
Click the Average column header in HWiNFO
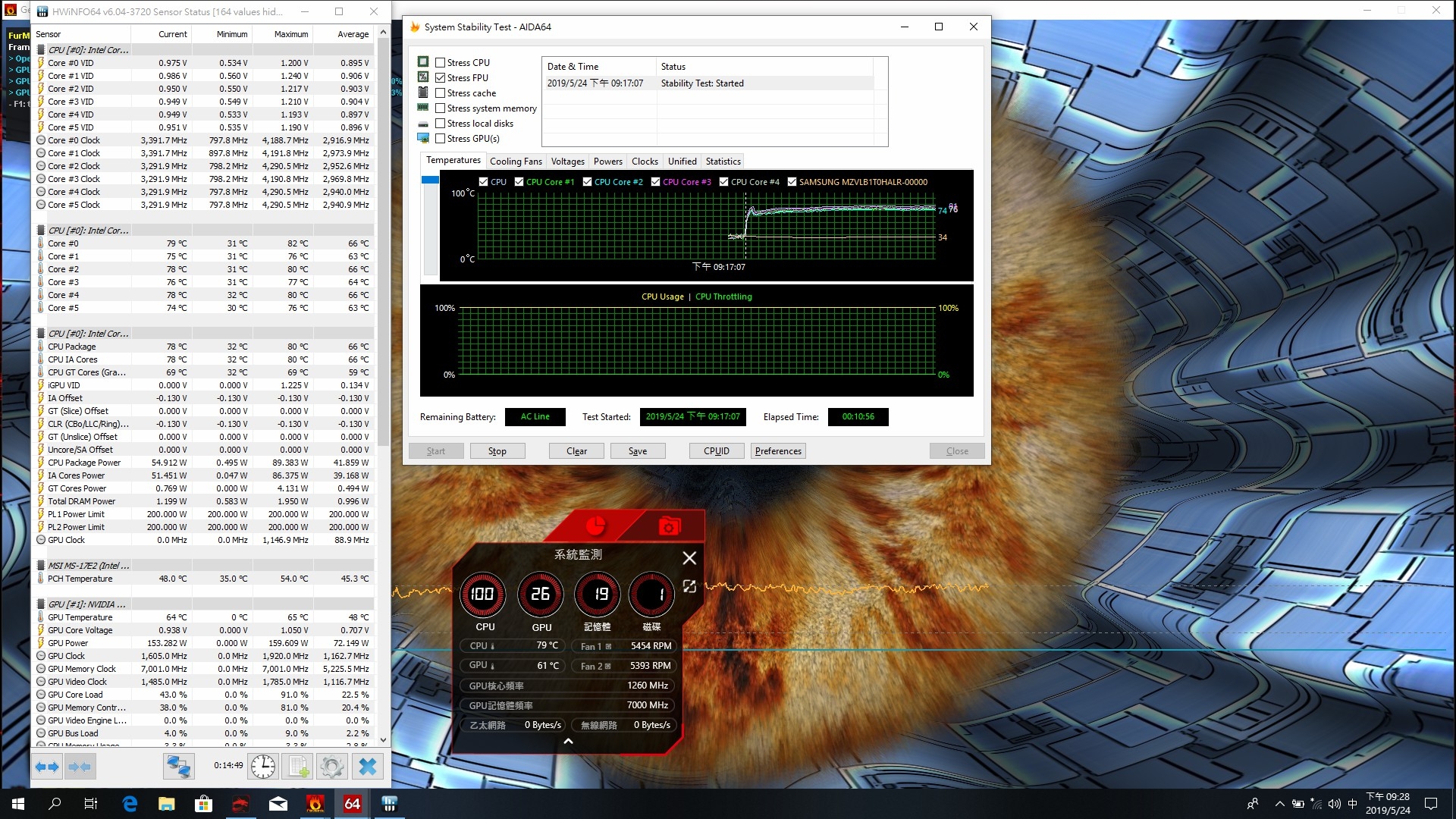pos(344,34)
